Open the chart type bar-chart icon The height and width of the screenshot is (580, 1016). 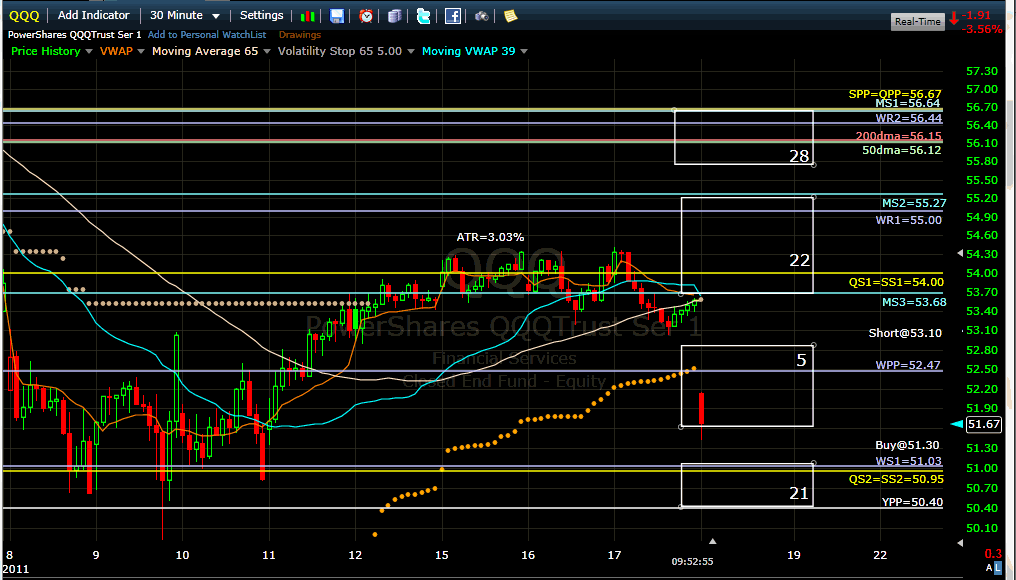pyautogui.click(x=308, y=16)
